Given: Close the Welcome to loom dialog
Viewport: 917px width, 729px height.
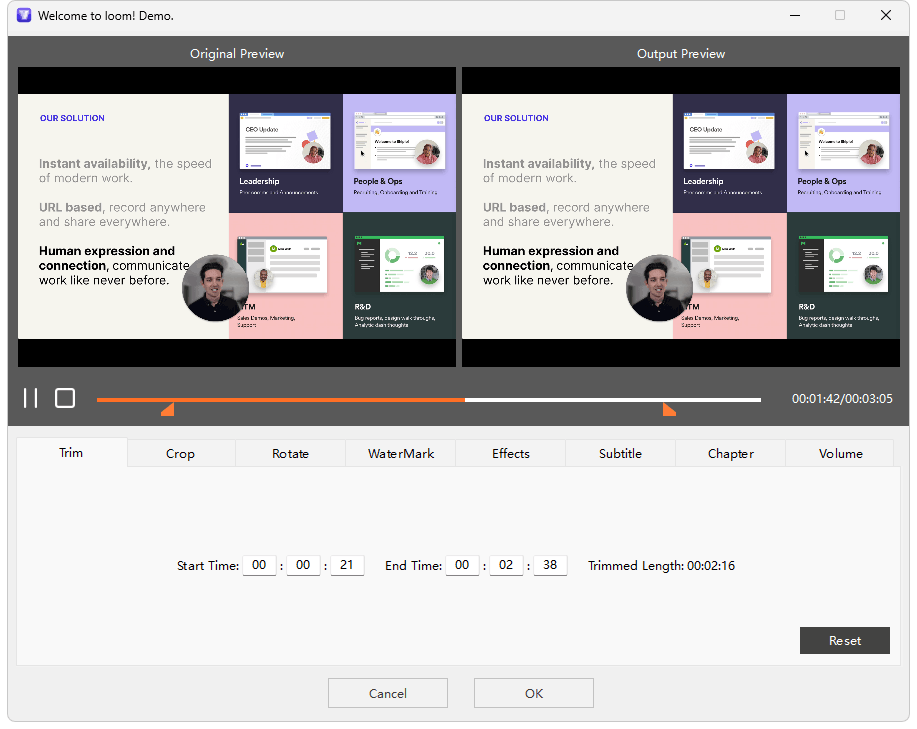Looking at the screenshot, I should (x=885, y=15).
